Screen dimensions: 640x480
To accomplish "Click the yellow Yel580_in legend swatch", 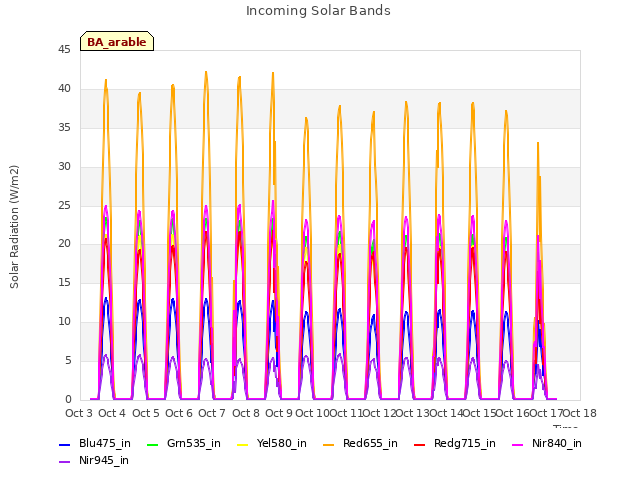I will [242, 445].
